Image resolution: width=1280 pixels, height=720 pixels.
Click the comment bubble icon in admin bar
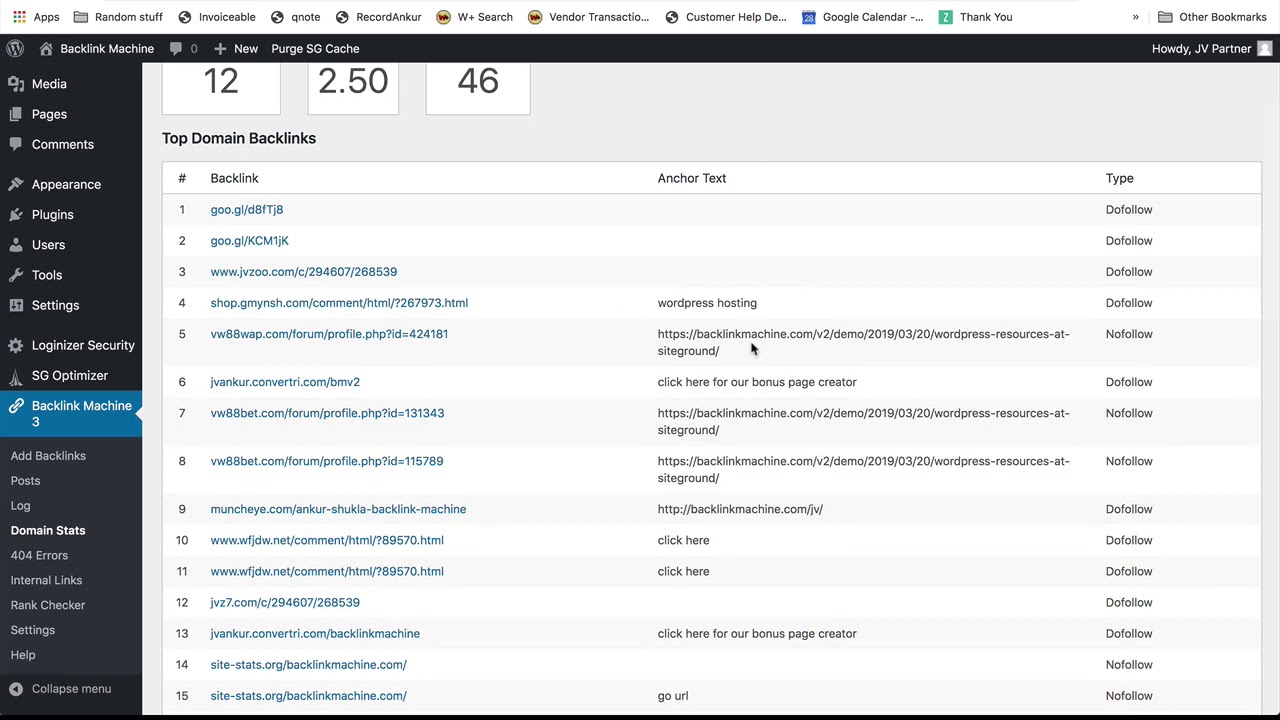point(177,48)
